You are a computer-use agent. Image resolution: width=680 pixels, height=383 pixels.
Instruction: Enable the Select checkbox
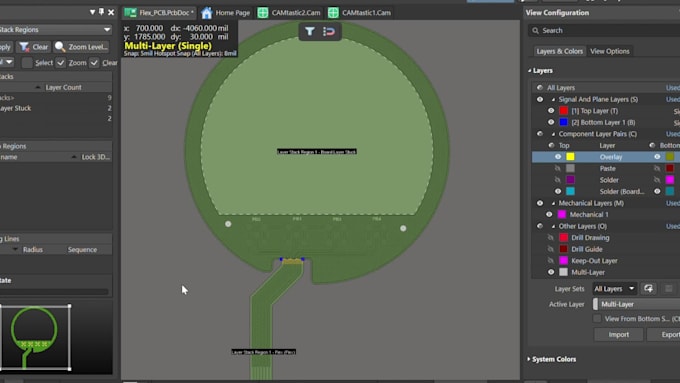click(x=27, y=63)
